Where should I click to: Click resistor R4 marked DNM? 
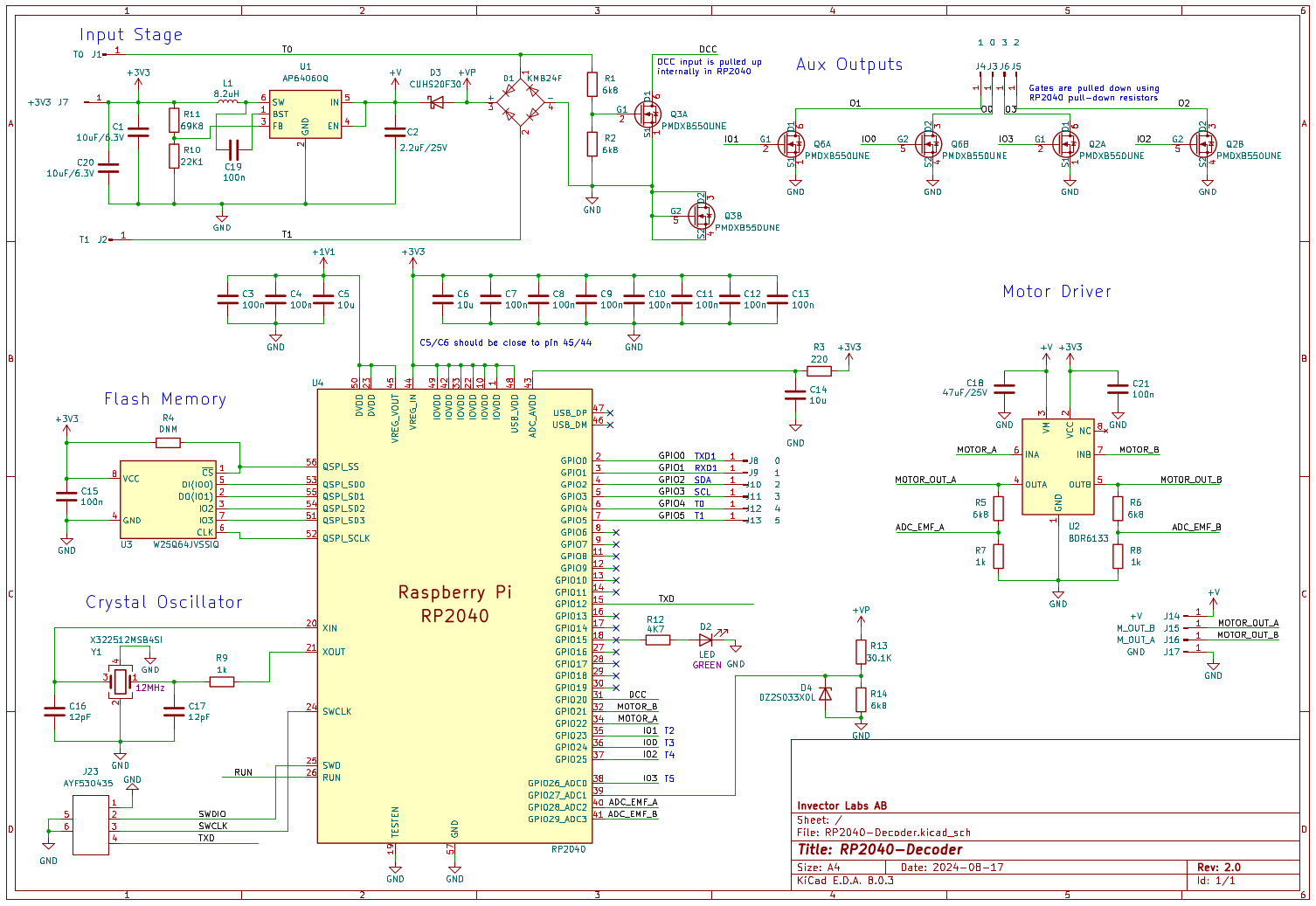tap(168, 443)
